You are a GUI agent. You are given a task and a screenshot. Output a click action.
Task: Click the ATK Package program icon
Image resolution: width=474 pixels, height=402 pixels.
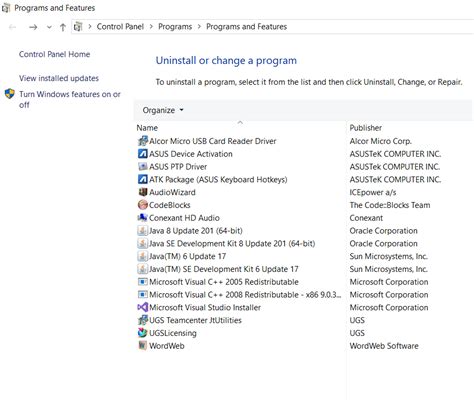(143, 179)
